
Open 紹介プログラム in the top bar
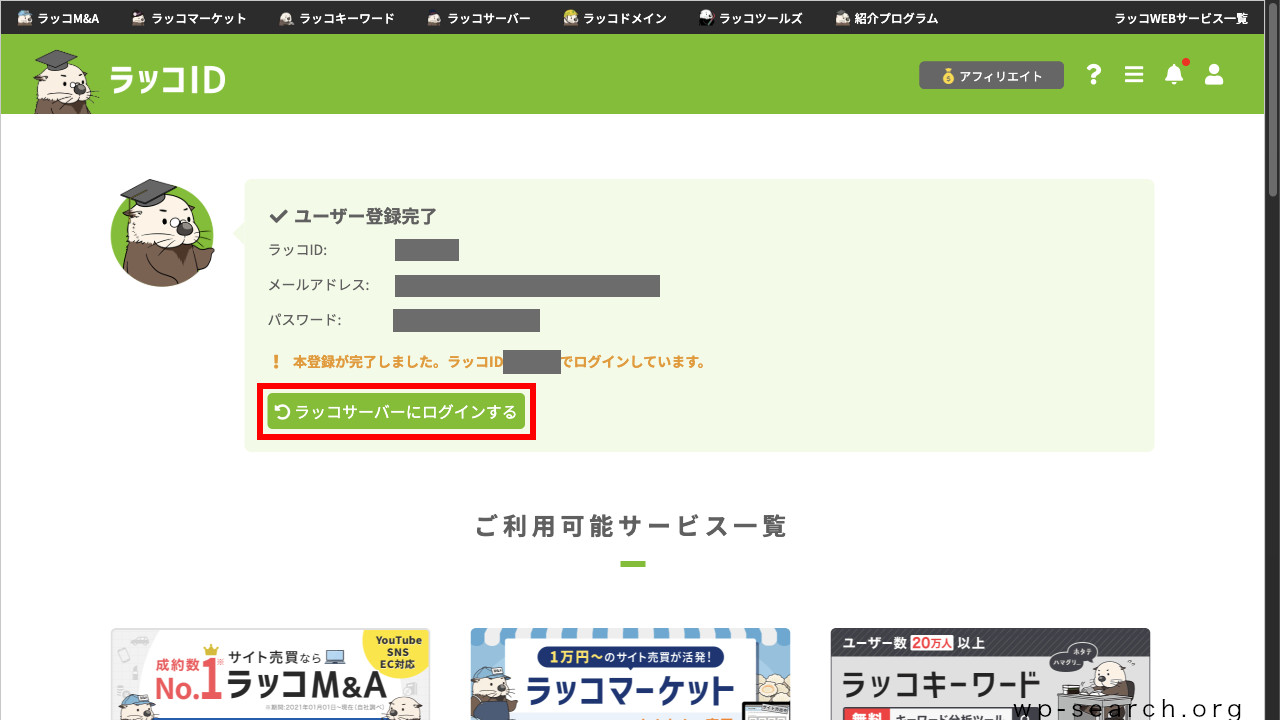tap(887, 18)
